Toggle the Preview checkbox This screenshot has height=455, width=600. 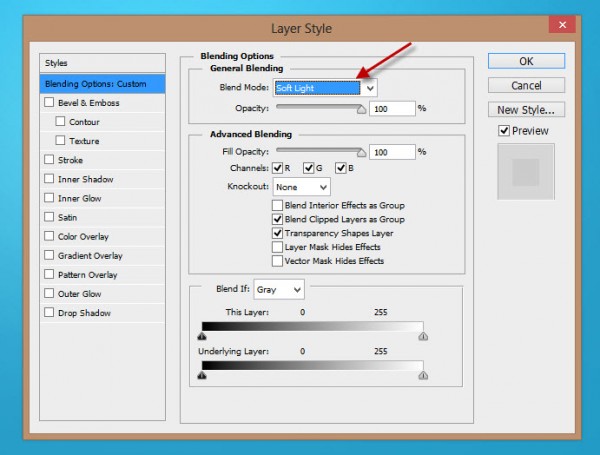click(504, 131)
